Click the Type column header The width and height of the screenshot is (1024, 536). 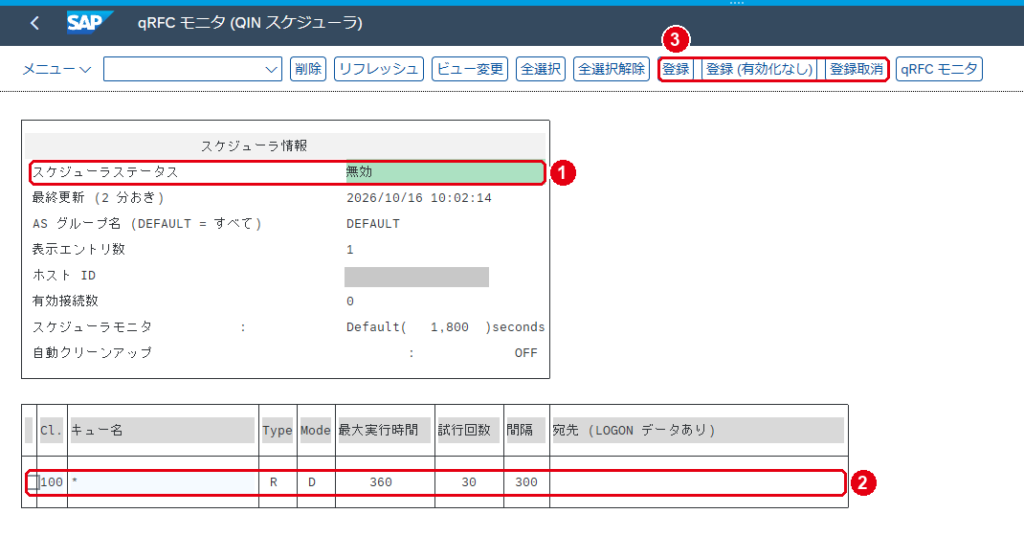[277, 430]
